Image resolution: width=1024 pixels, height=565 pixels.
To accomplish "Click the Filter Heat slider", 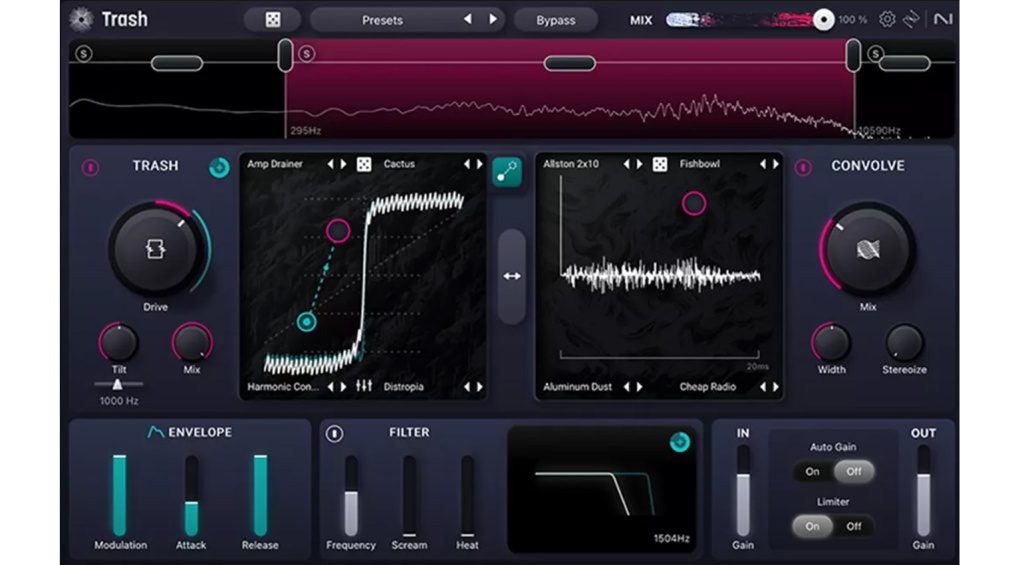I will pos(468,495).
